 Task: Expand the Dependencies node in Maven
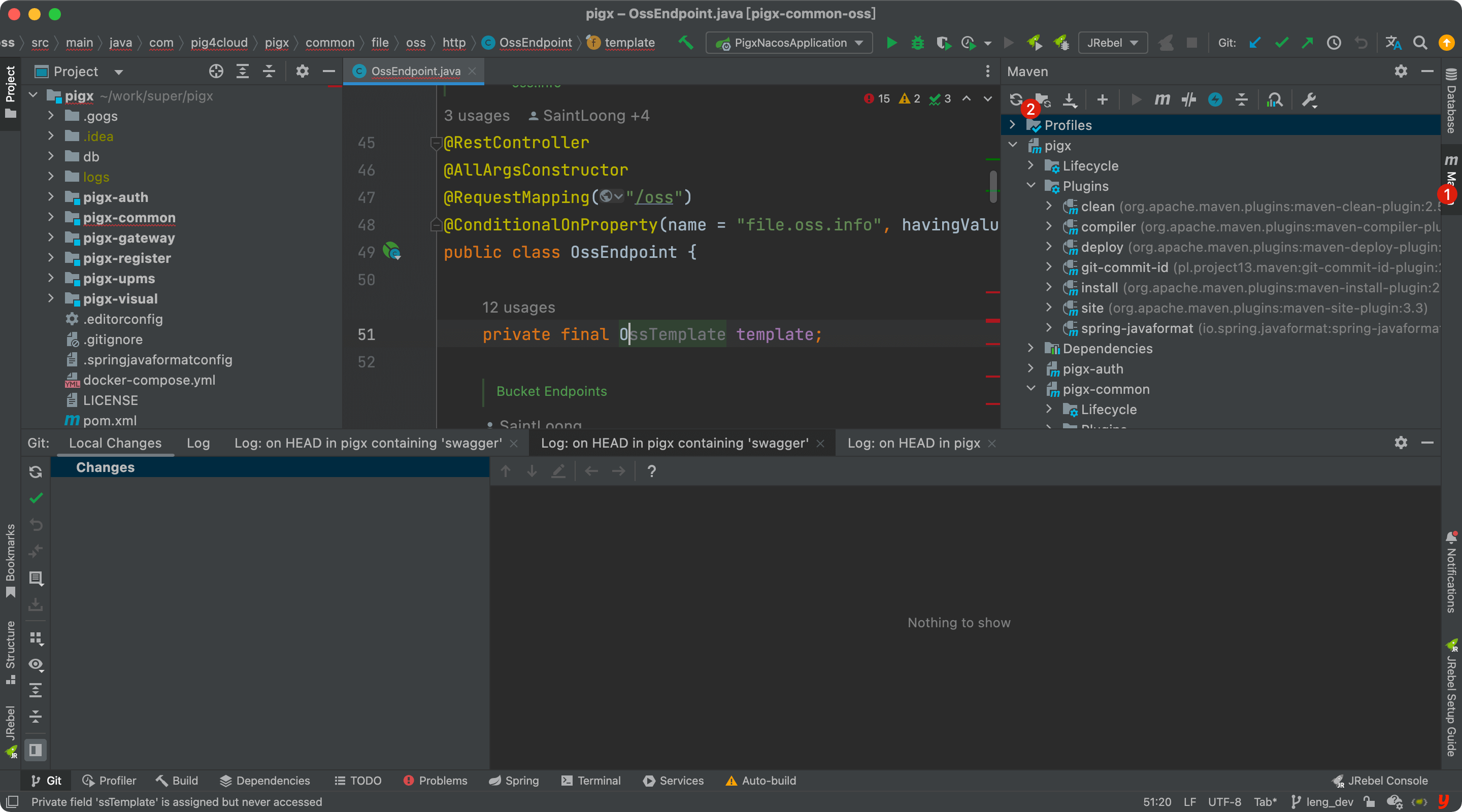click(x=1031, y=348)
